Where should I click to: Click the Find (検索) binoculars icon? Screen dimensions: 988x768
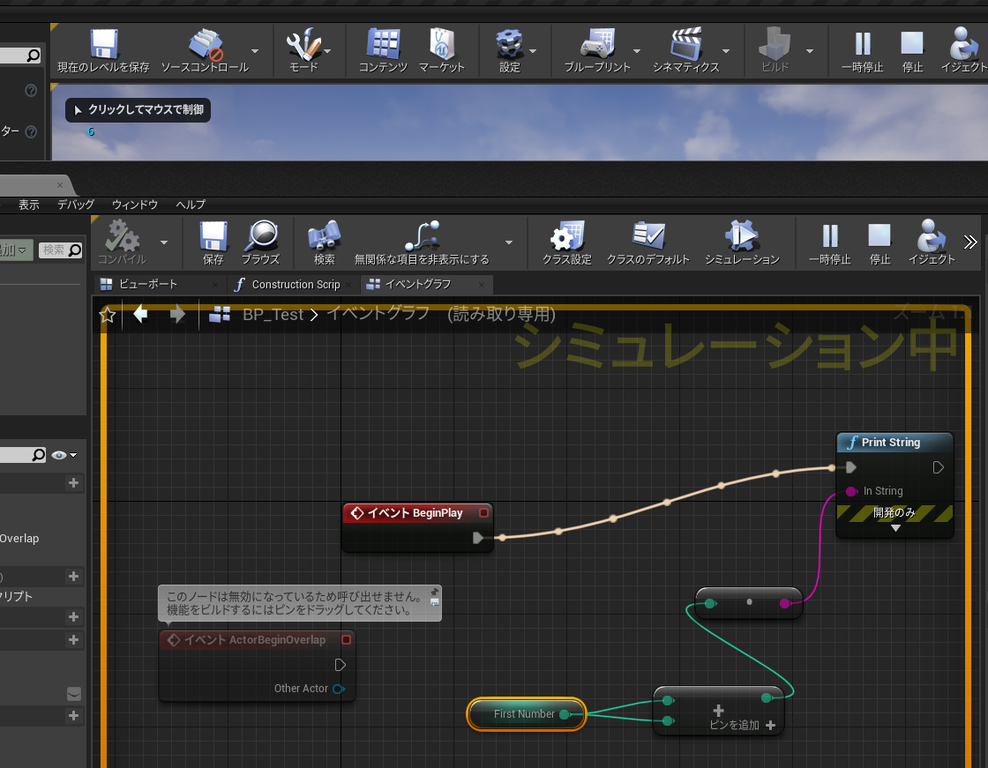324,243
